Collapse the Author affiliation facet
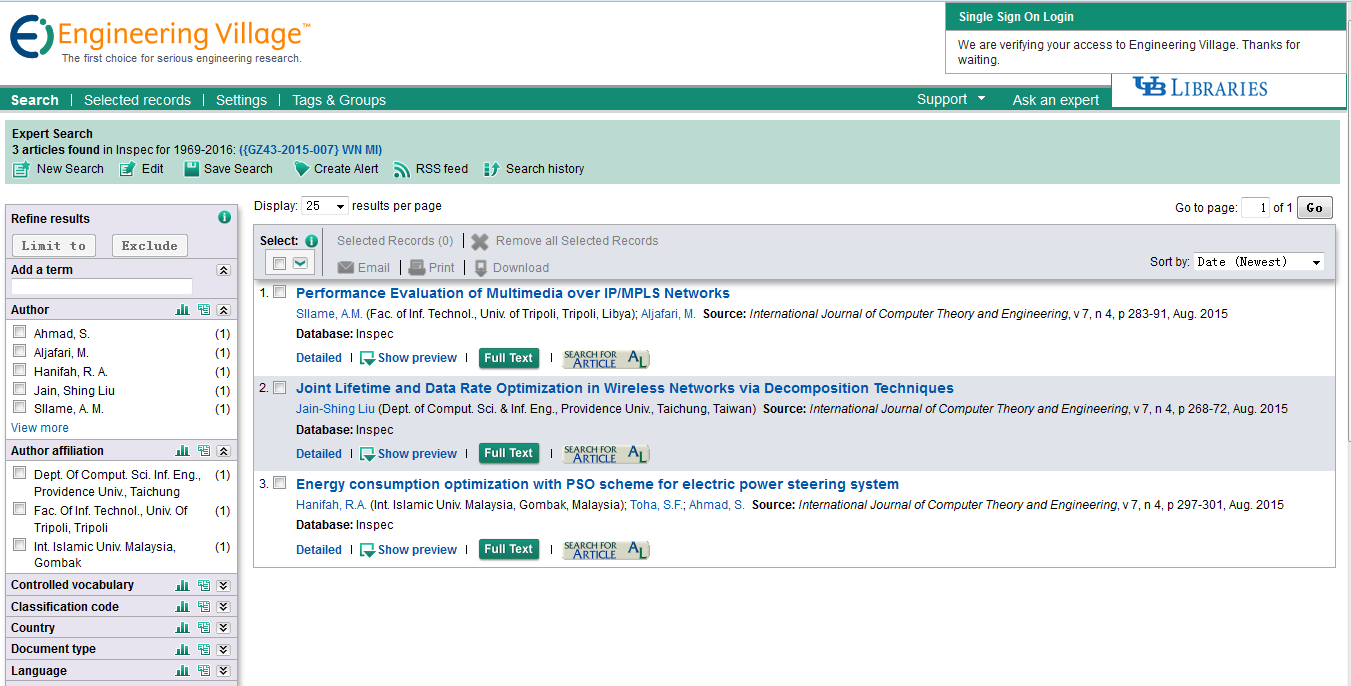1351x686 pixels. [224, 451]
